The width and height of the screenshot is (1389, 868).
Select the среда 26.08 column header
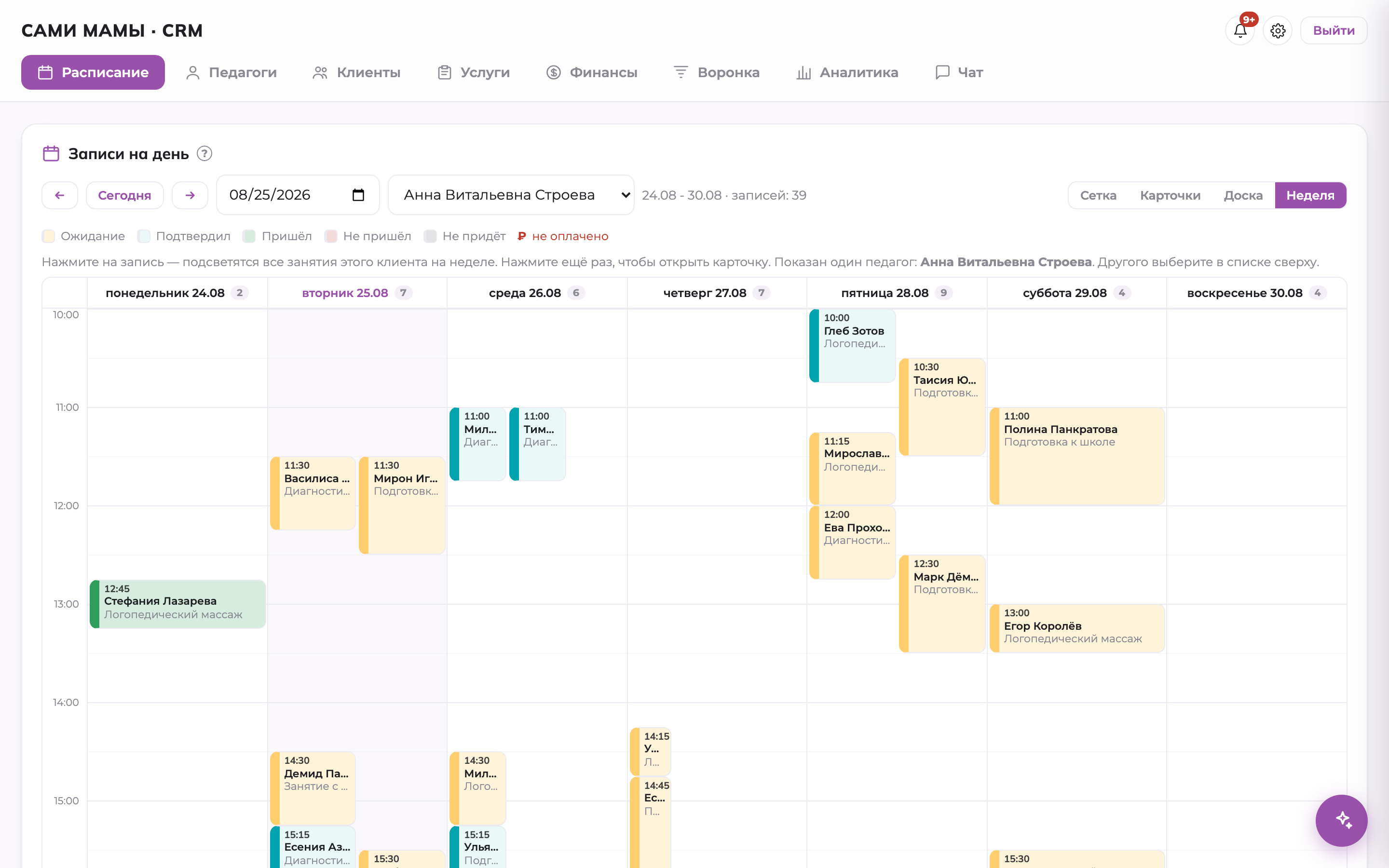[x=537, y=293]
